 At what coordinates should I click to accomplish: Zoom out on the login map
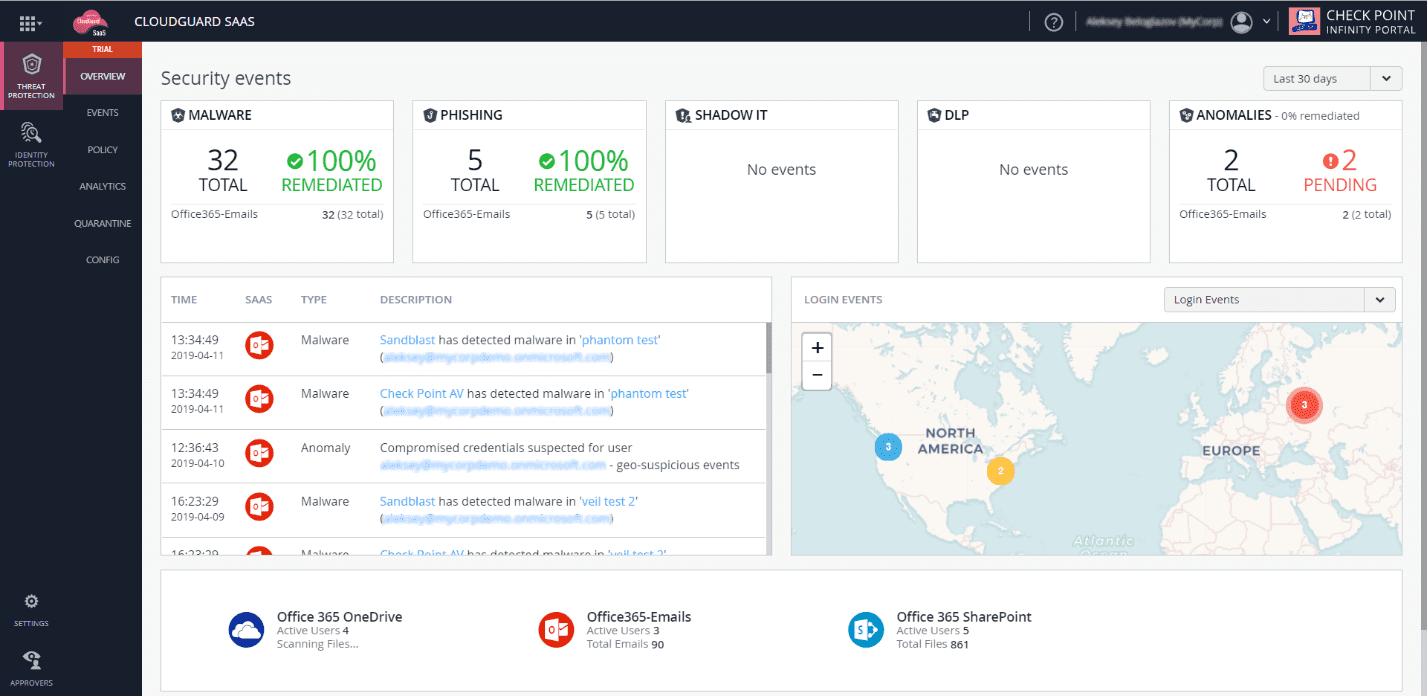tap(817, 375)
